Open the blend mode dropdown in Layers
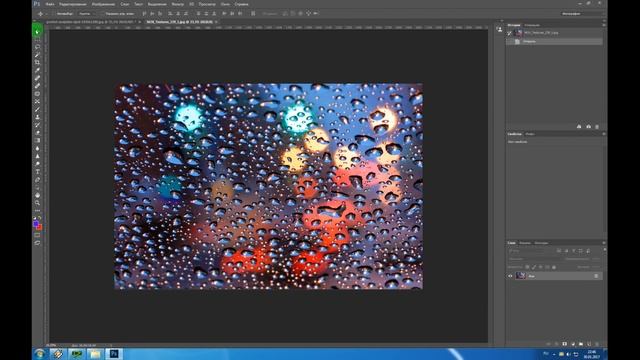Viewport: 640px width, 360px height. 533,259
